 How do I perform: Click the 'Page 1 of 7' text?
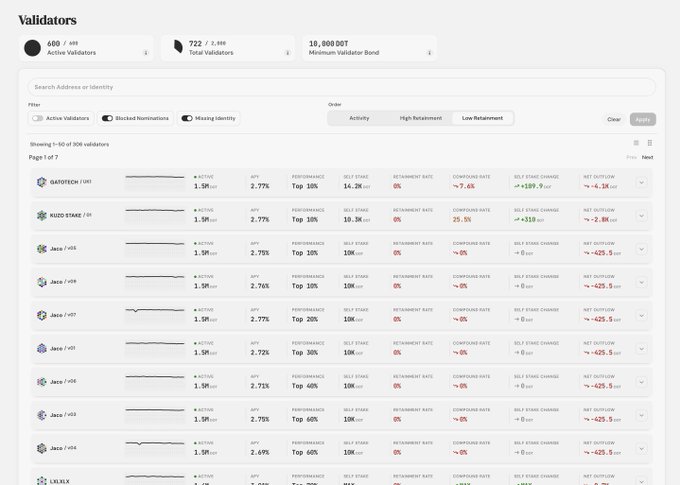(x=43, y=157)
